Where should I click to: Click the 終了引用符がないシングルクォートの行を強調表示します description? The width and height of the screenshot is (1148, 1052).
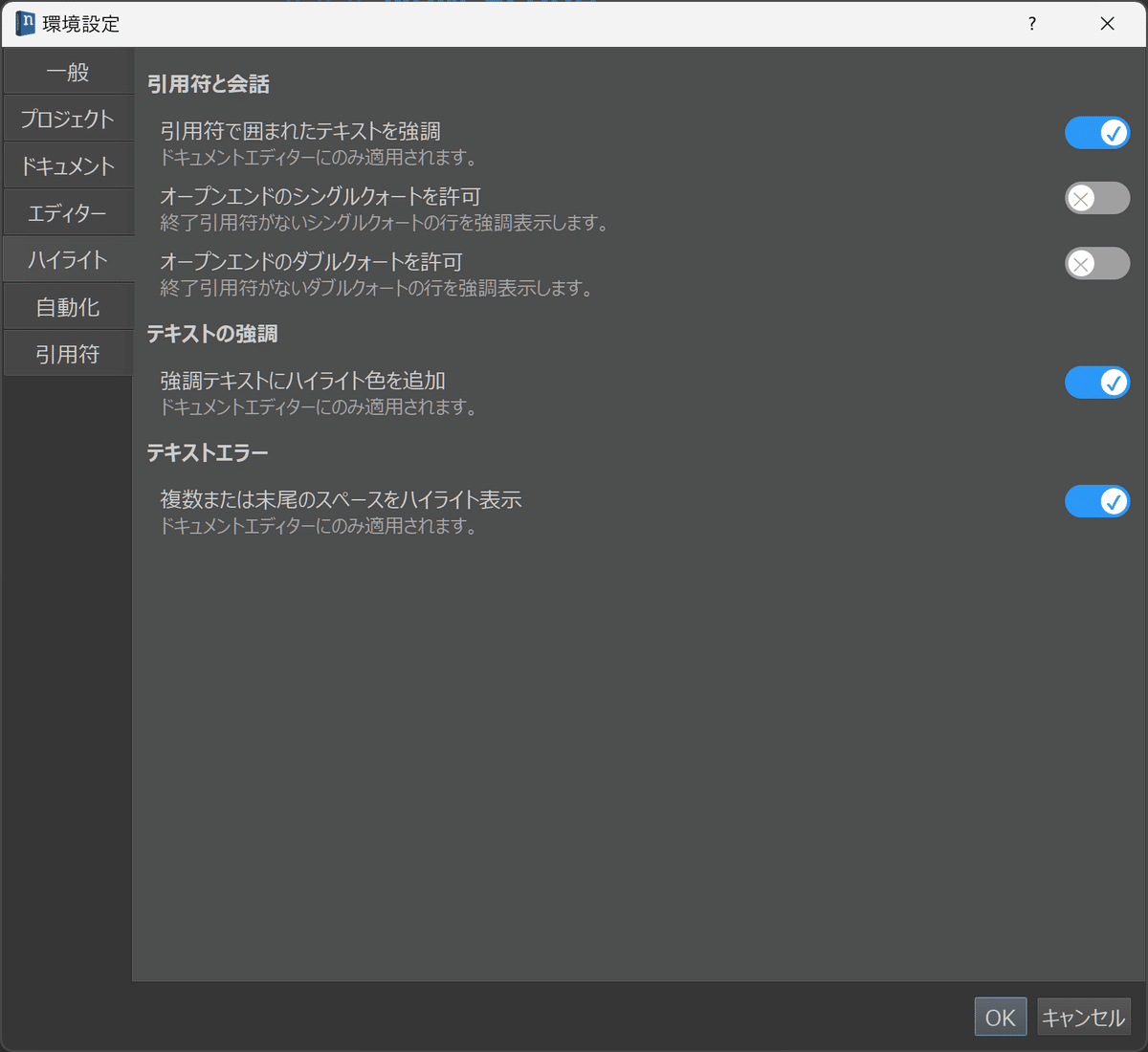point(385,223)
